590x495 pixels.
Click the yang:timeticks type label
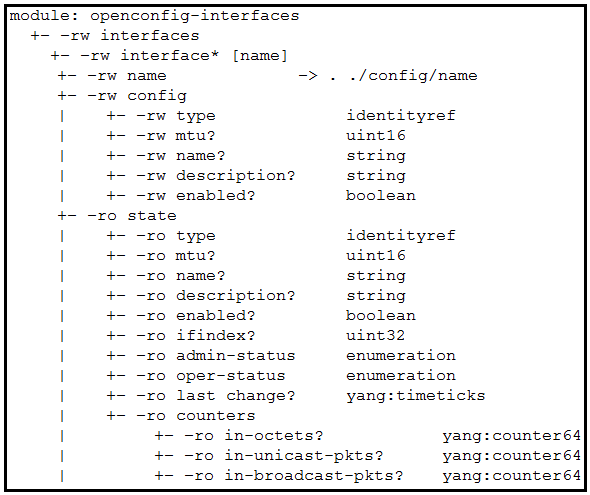click(416, 396)
